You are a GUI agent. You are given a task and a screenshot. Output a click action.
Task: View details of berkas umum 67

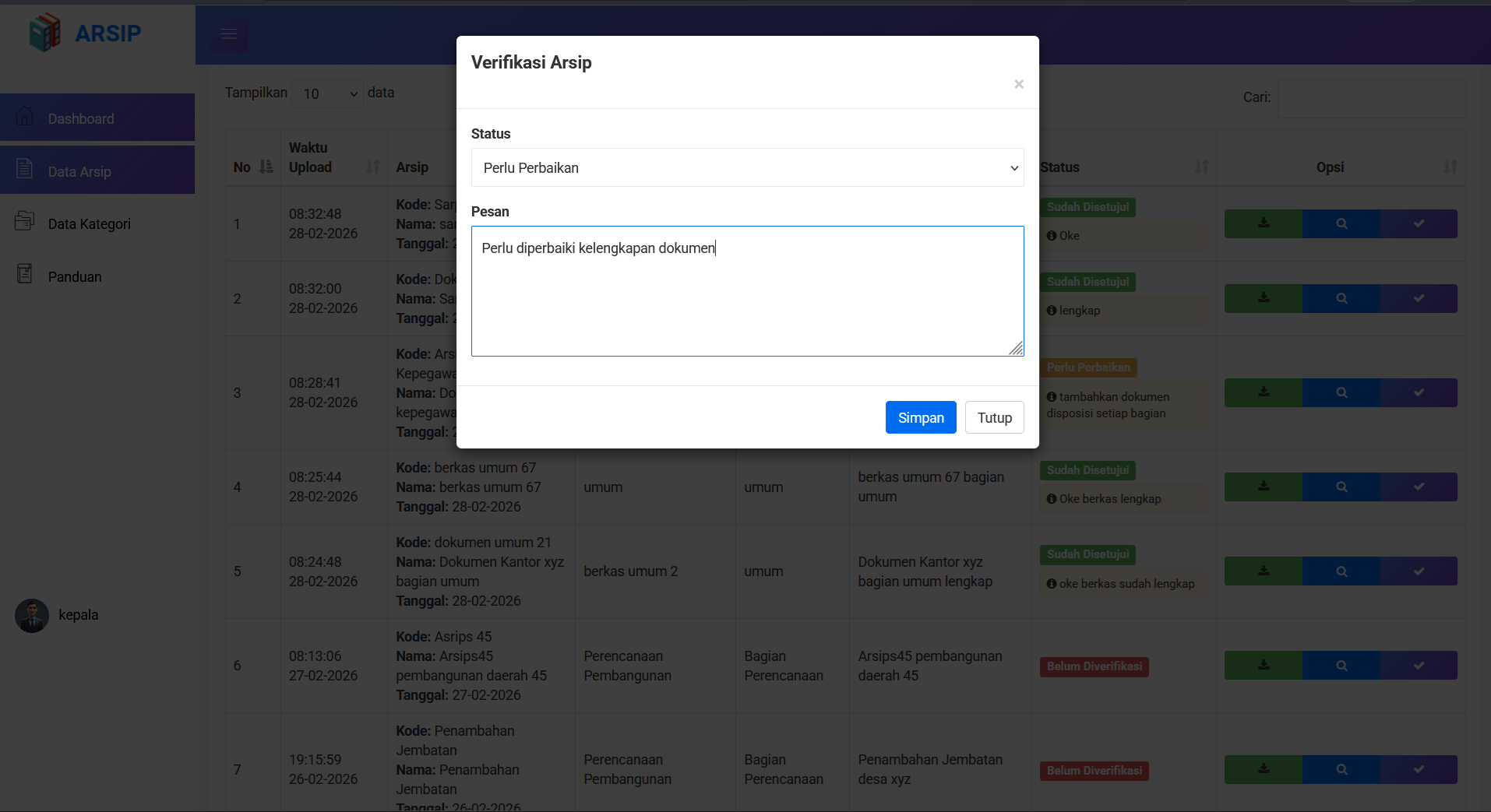(x=1341, y=487)
